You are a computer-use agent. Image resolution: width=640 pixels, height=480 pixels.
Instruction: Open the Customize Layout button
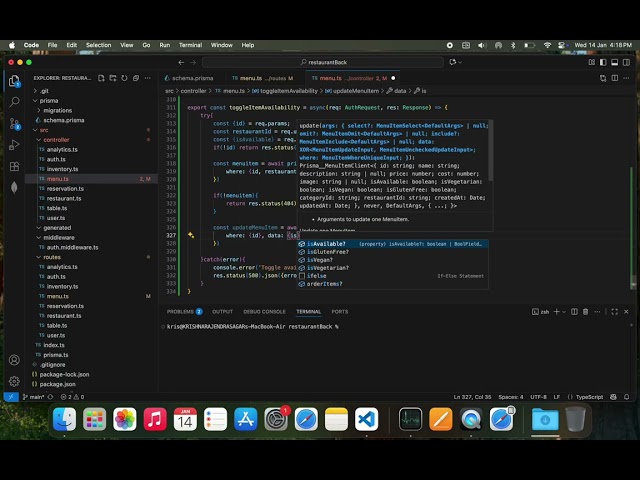591,62
